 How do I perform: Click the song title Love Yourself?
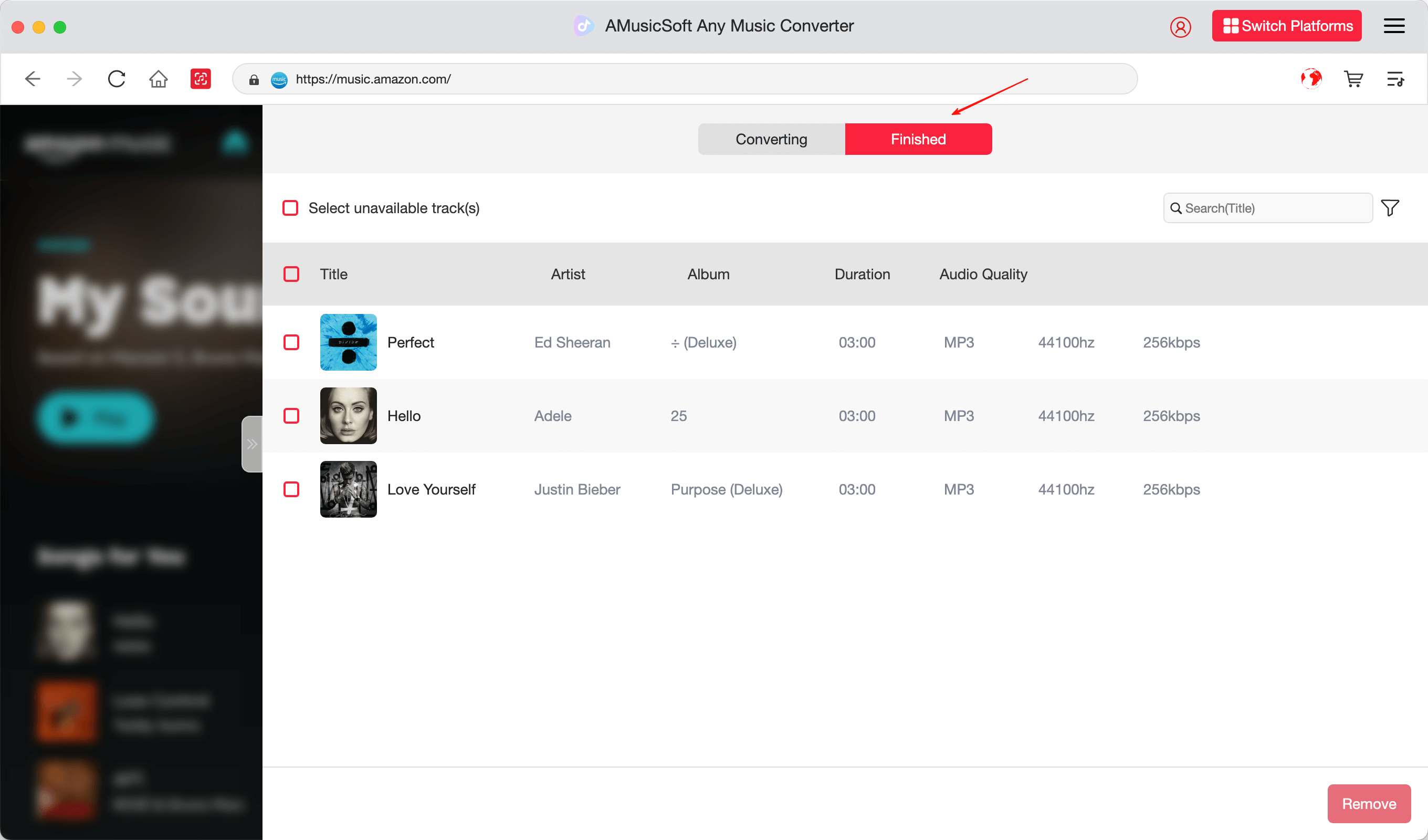pyautogui.click(x=431, y=489)
